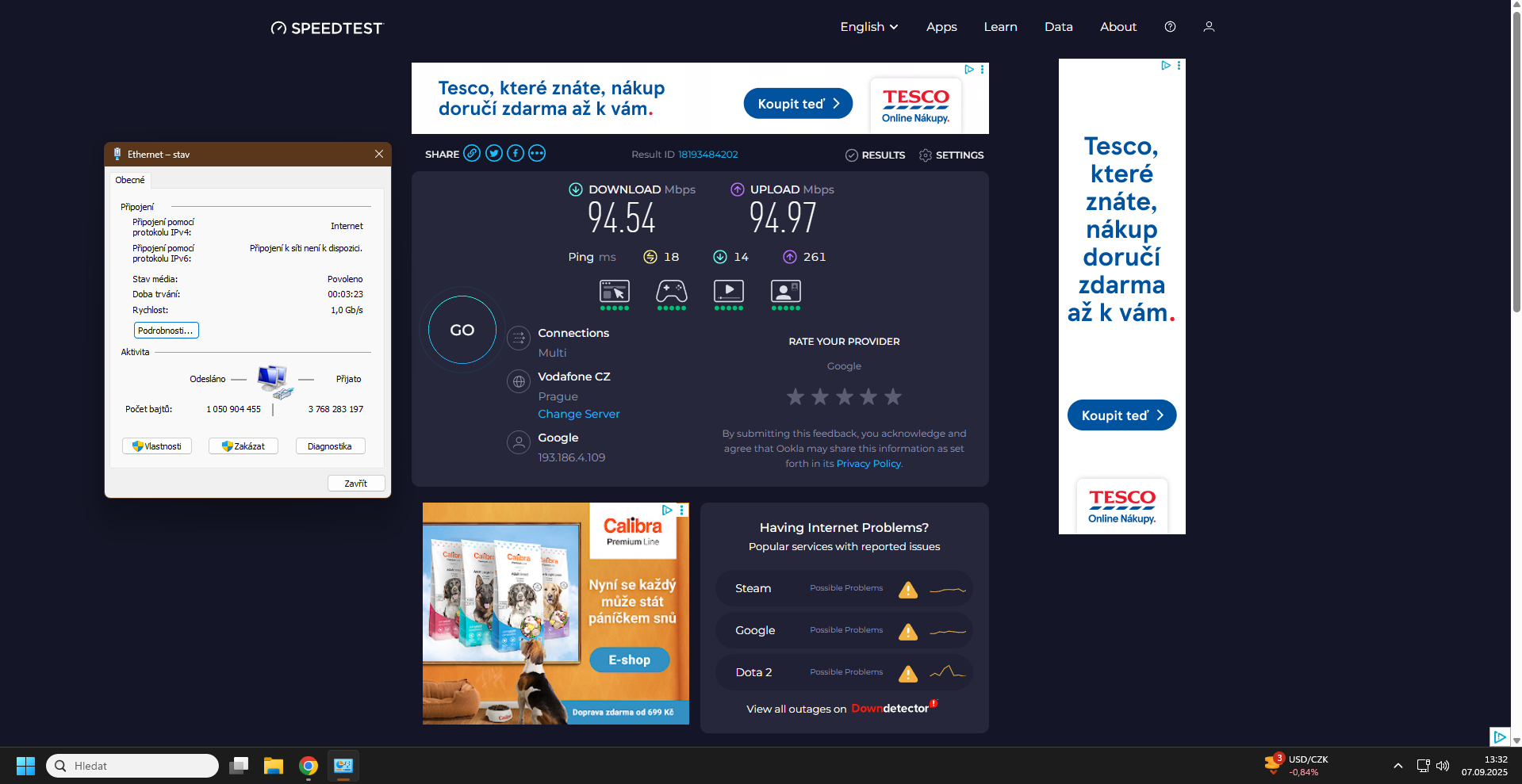The width and height of the screenshot is (1522, 784).
Task: Click the Control Panel taskbar icon
Action: click(x=343, y=766)
